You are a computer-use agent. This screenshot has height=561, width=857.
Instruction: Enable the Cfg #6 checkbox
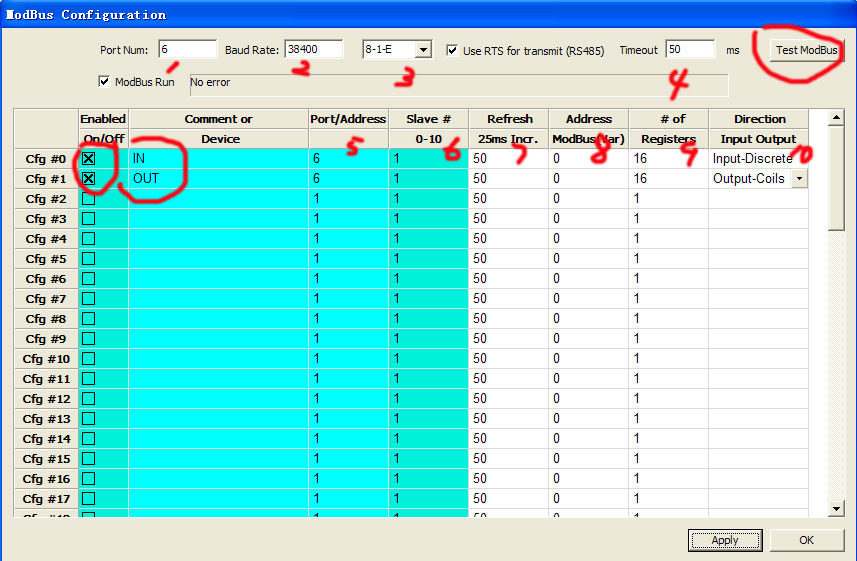coord(89,279)
